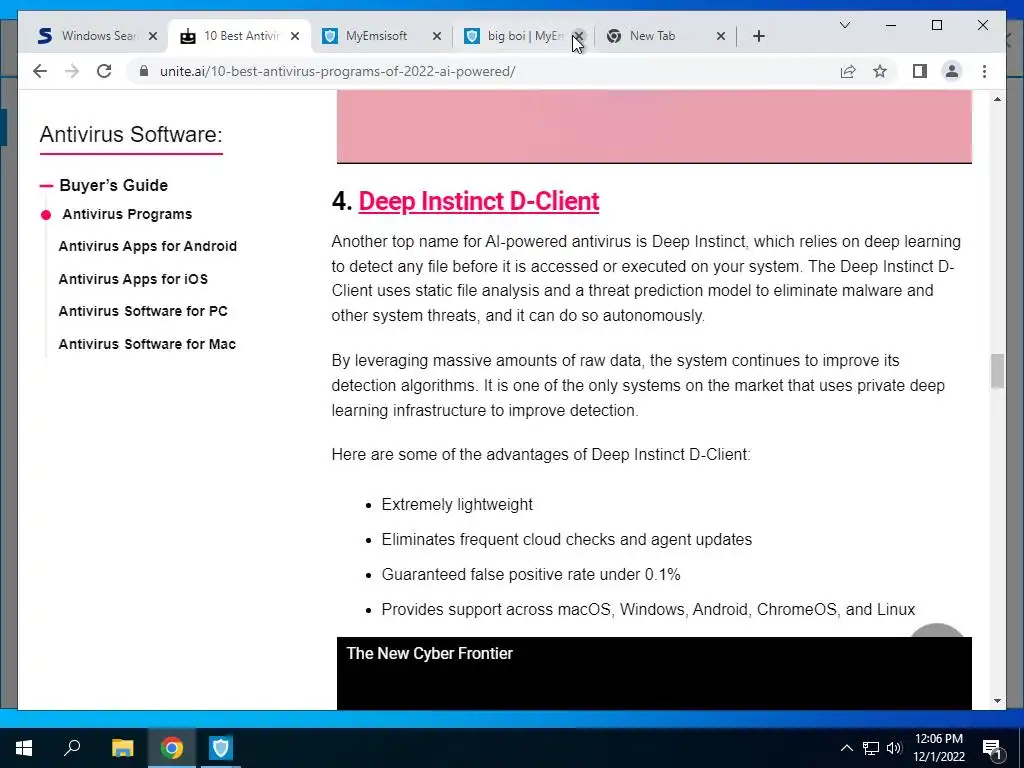Image resolution: width=1024 pixels, height=768 pixels.
Task: Click 'Extremely lightweight' bullet text
Action: tap(456, 505)
